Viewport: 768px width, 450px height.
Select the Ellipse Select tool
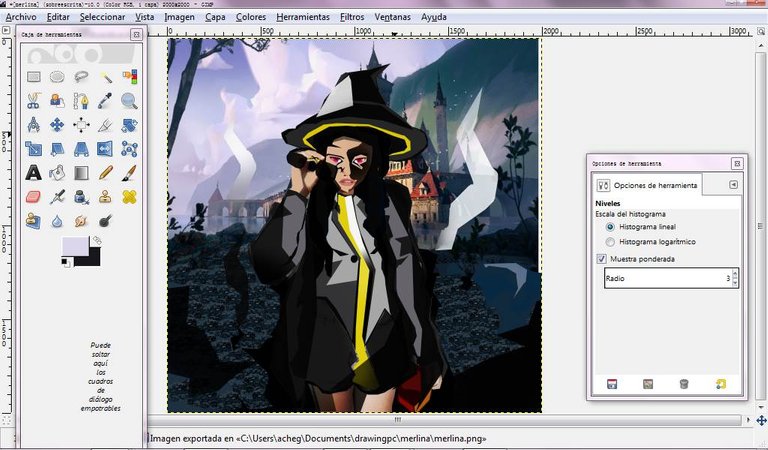coord(57,77)
